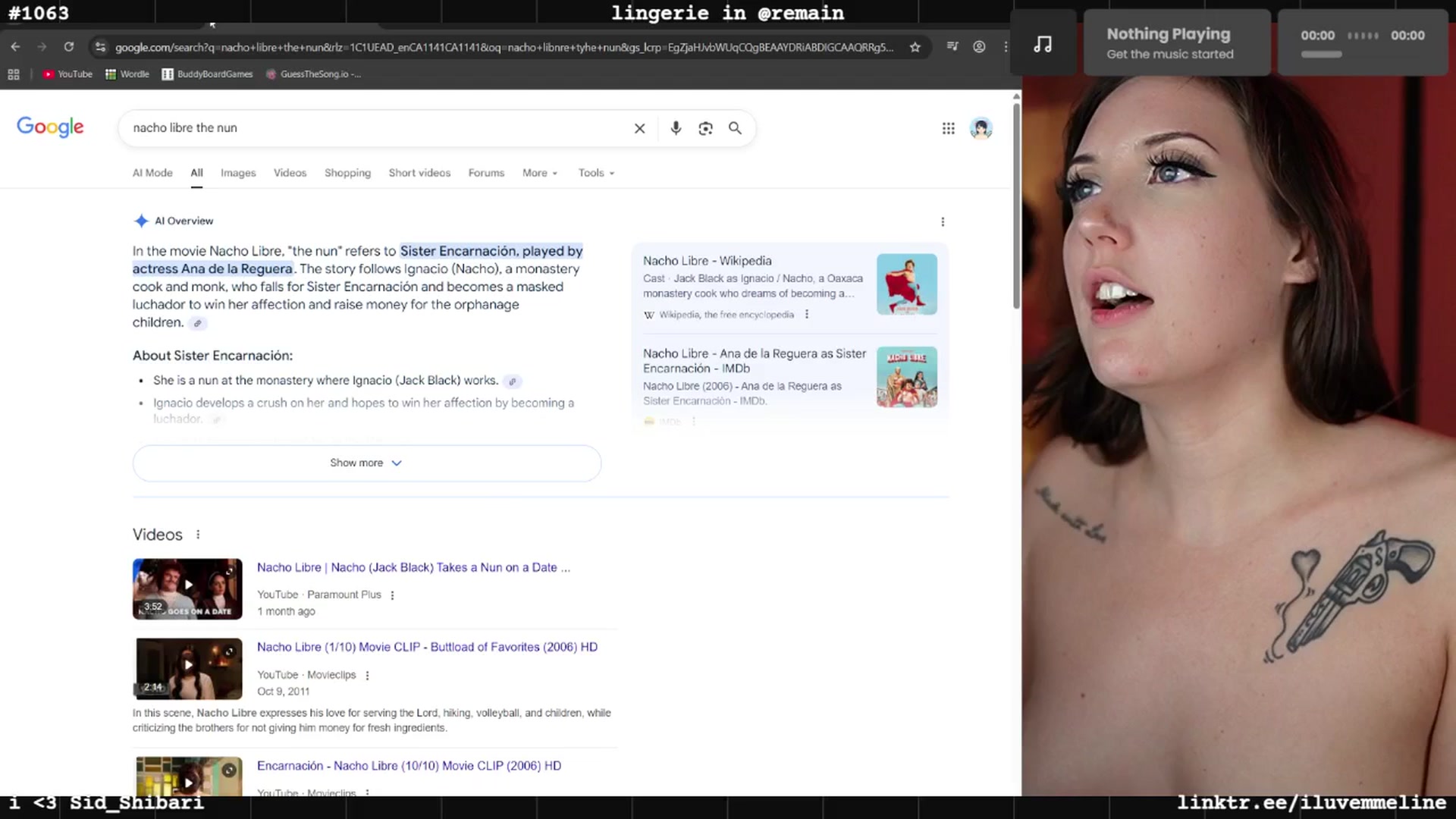Reload the page with the refresh icon
Screen dimensions: 1456x819
coord(69,47)
